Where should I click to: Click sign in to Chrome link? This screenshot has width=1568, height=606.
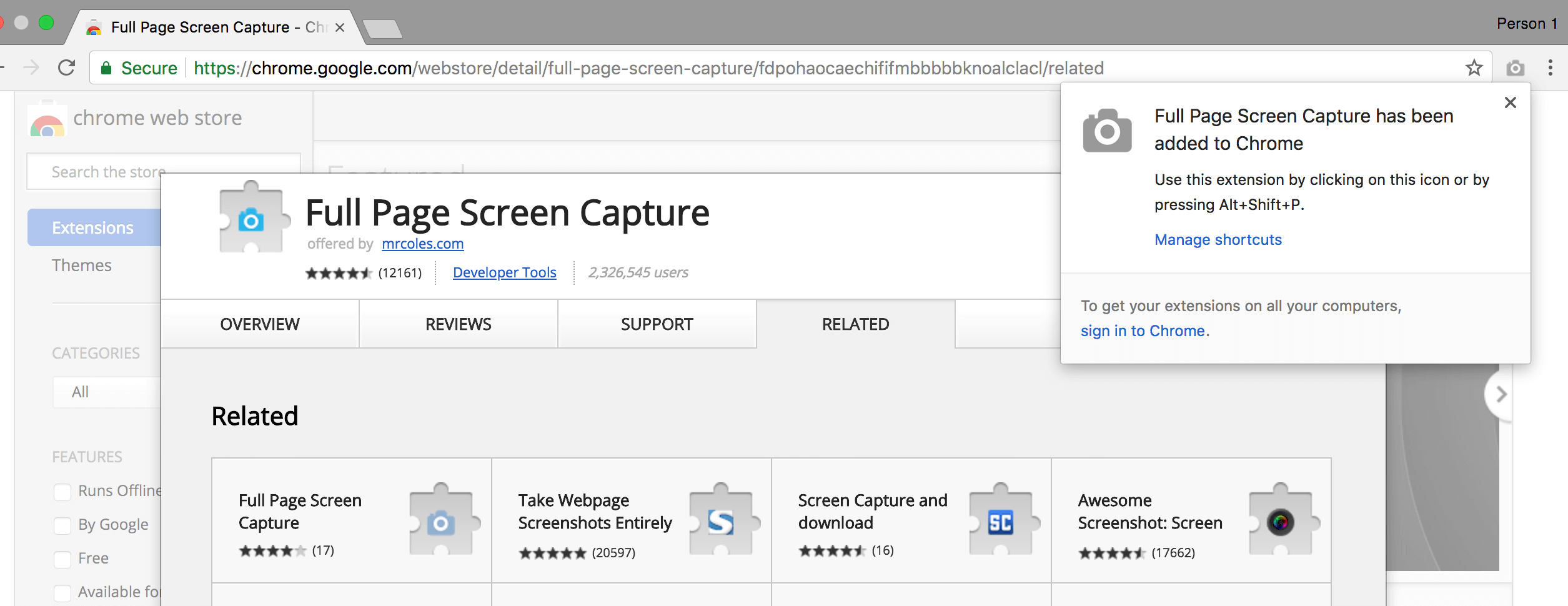coord(1143,331)
